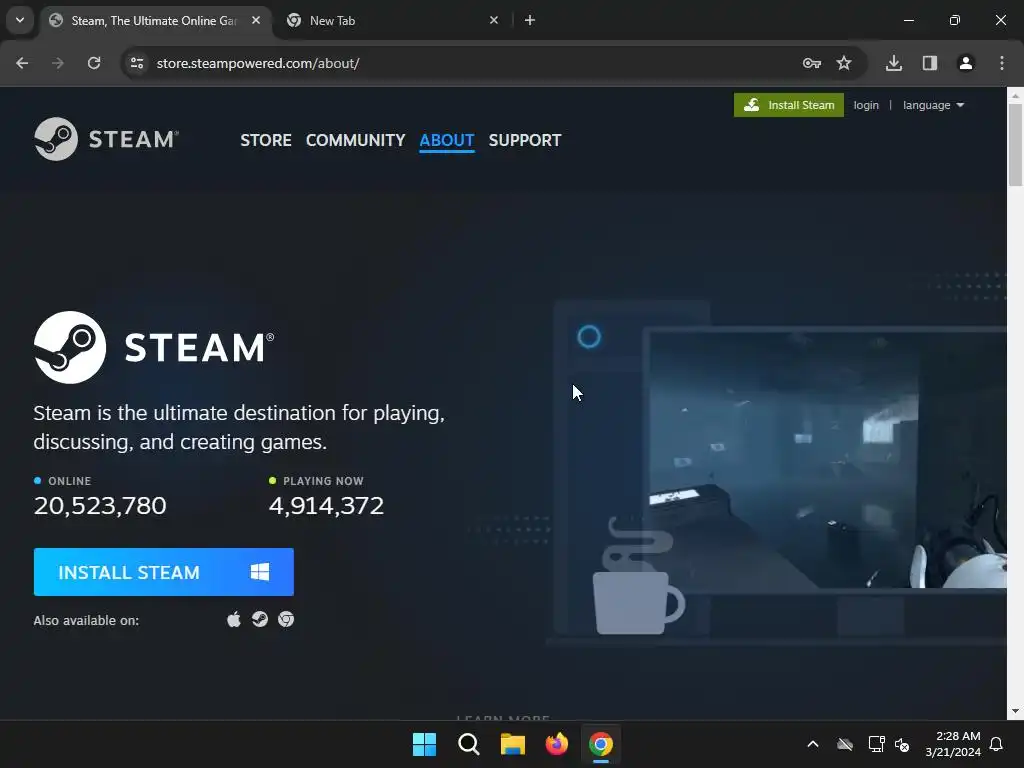The width and height of the screenshot is (1024, 768).
Task: Go back with the browser back arrow
Action: [22, 63]
